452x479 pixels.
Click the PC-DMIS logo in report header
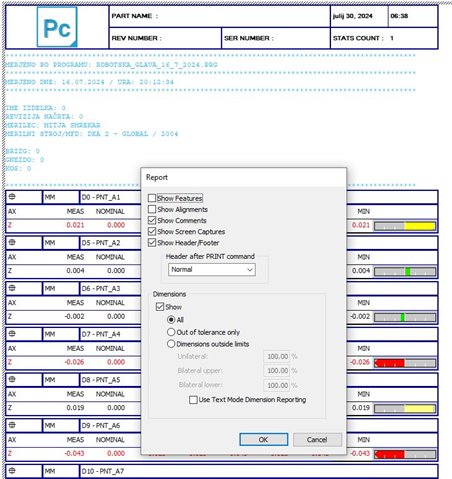(57, 27)
